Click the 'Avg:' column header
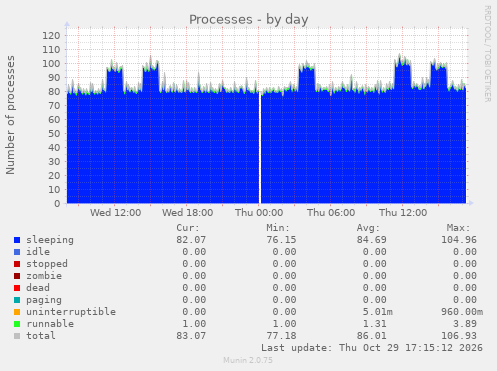Image resolution: width=497 pixels, height=371 pixels. [368, 228]
